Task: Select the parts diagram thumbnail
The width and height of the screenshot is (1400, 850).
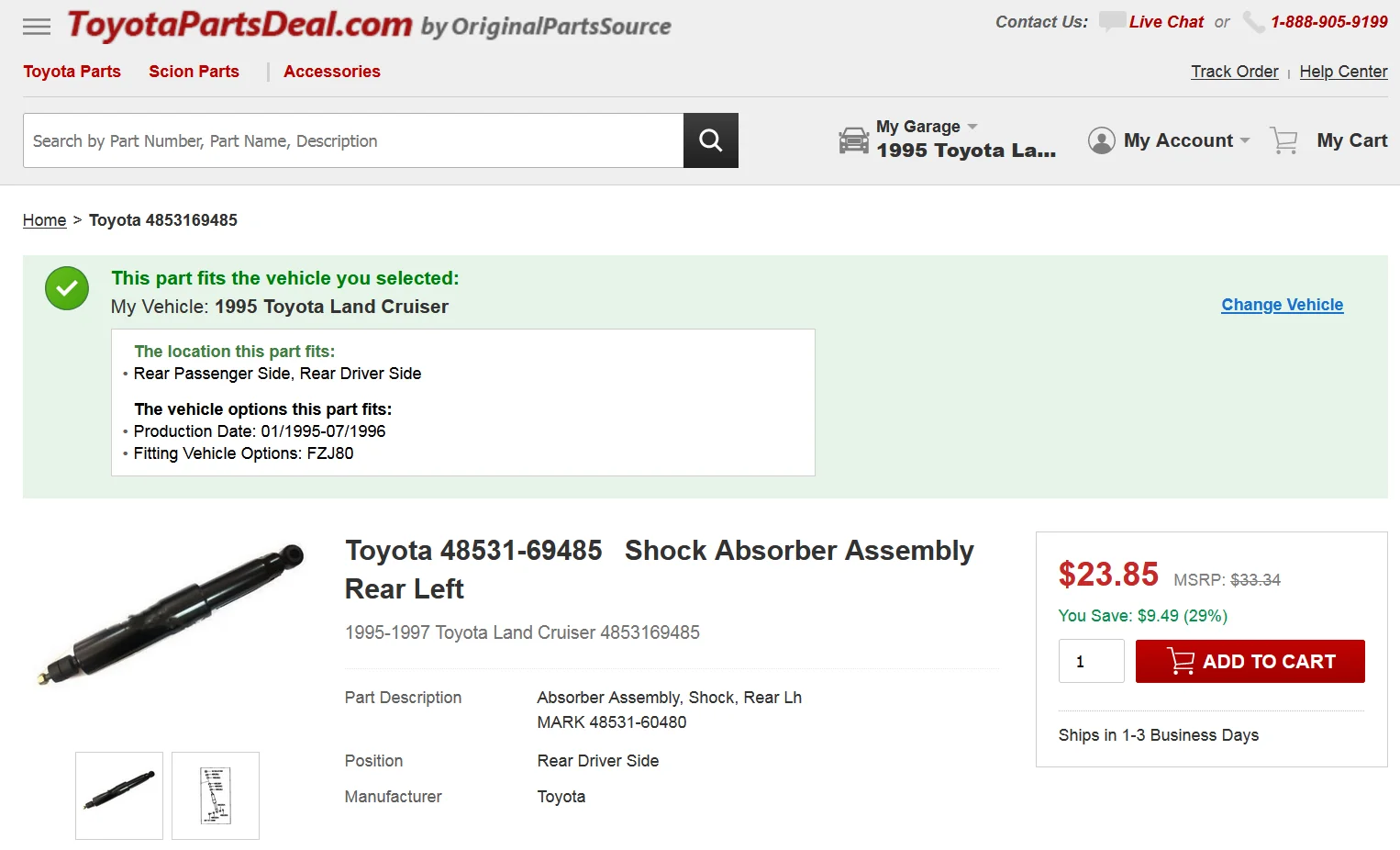Action: (x=216, y=796)
